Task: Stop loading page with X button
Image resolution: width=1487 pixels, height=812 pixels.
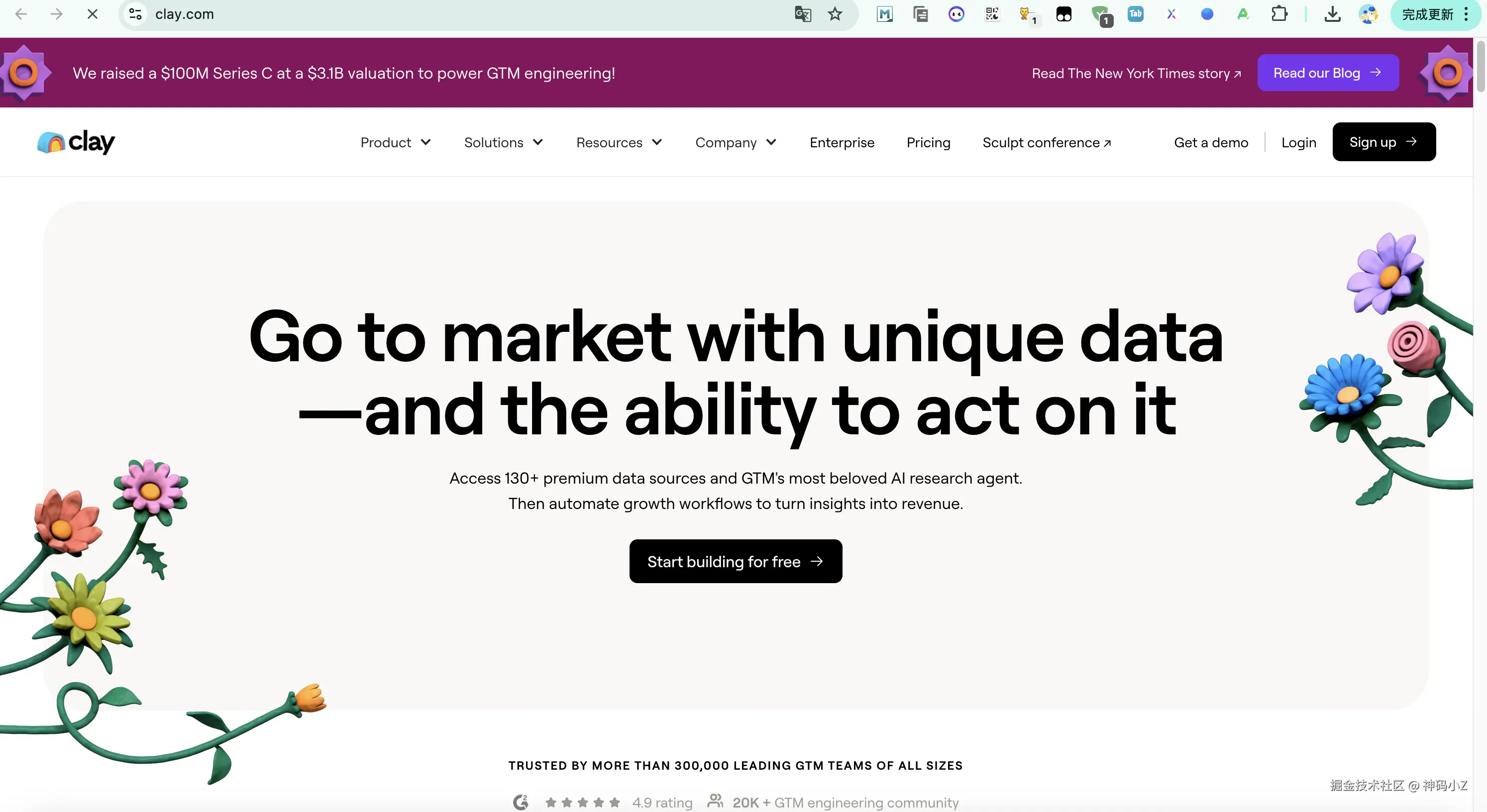Action: (x=93, y=14)
